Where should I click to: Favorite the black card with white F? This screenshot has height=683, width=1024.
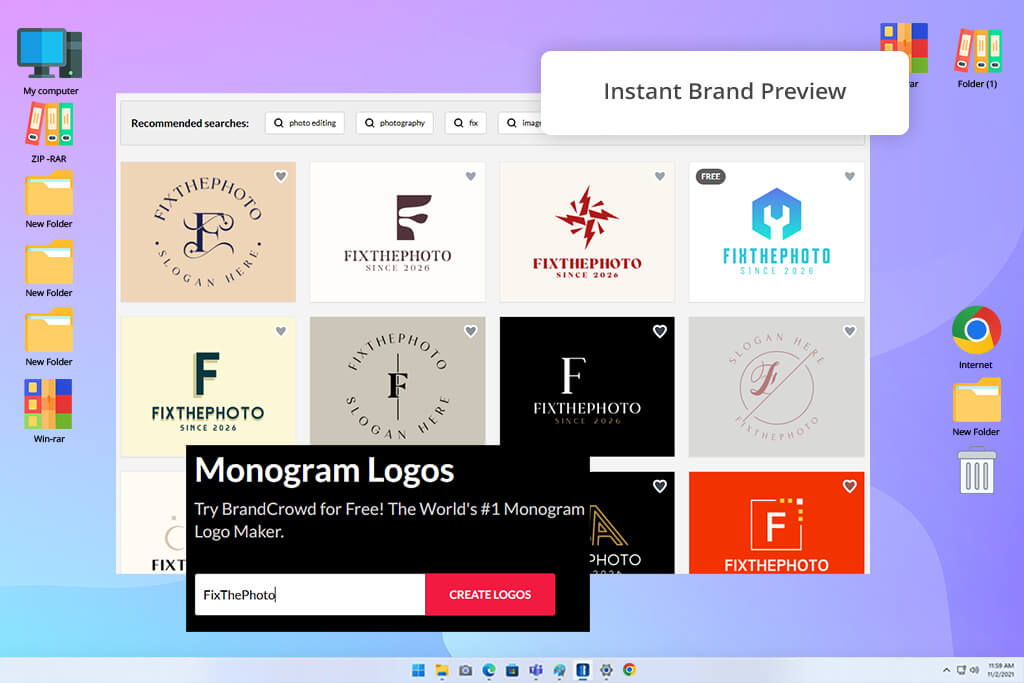click(660, 331)
